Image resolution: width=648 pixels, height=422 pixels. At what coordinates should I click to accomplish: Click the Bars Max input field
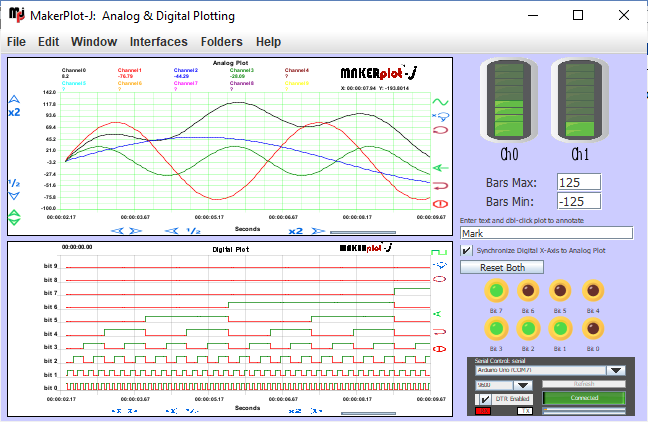click(579, 182)
